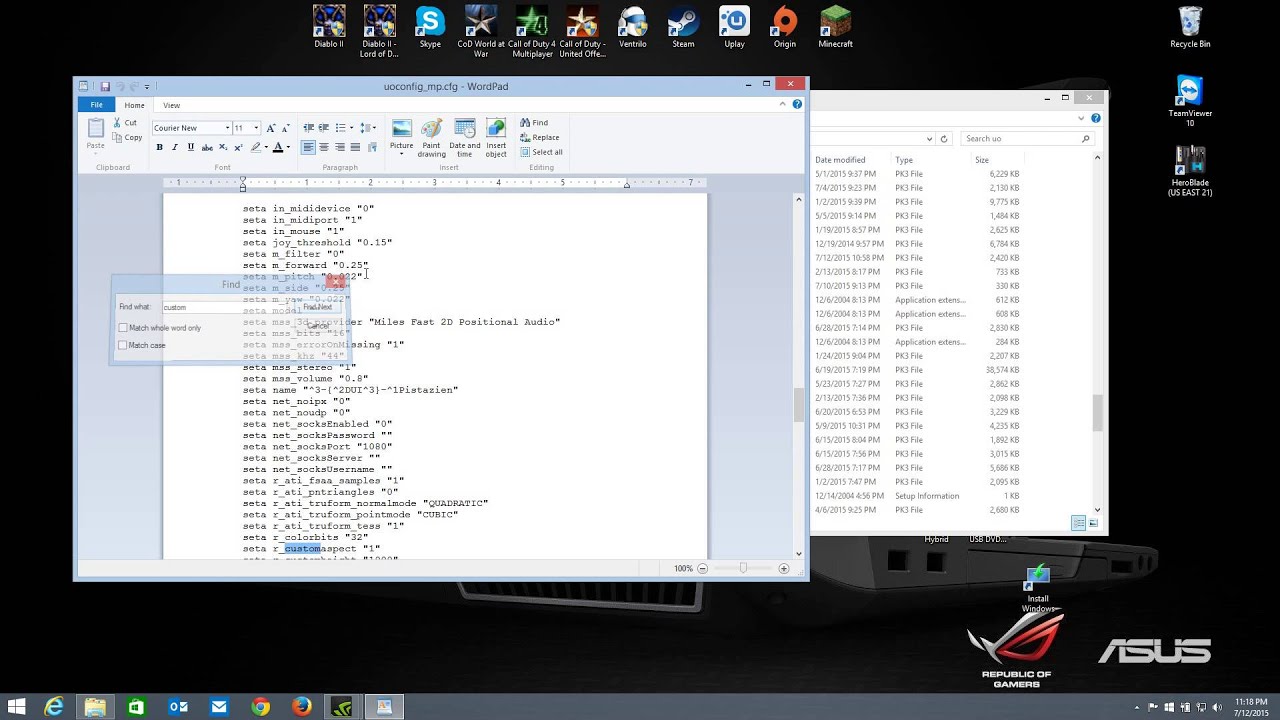
Task: Open Firefox from taskbar
Action: [302, 707]
